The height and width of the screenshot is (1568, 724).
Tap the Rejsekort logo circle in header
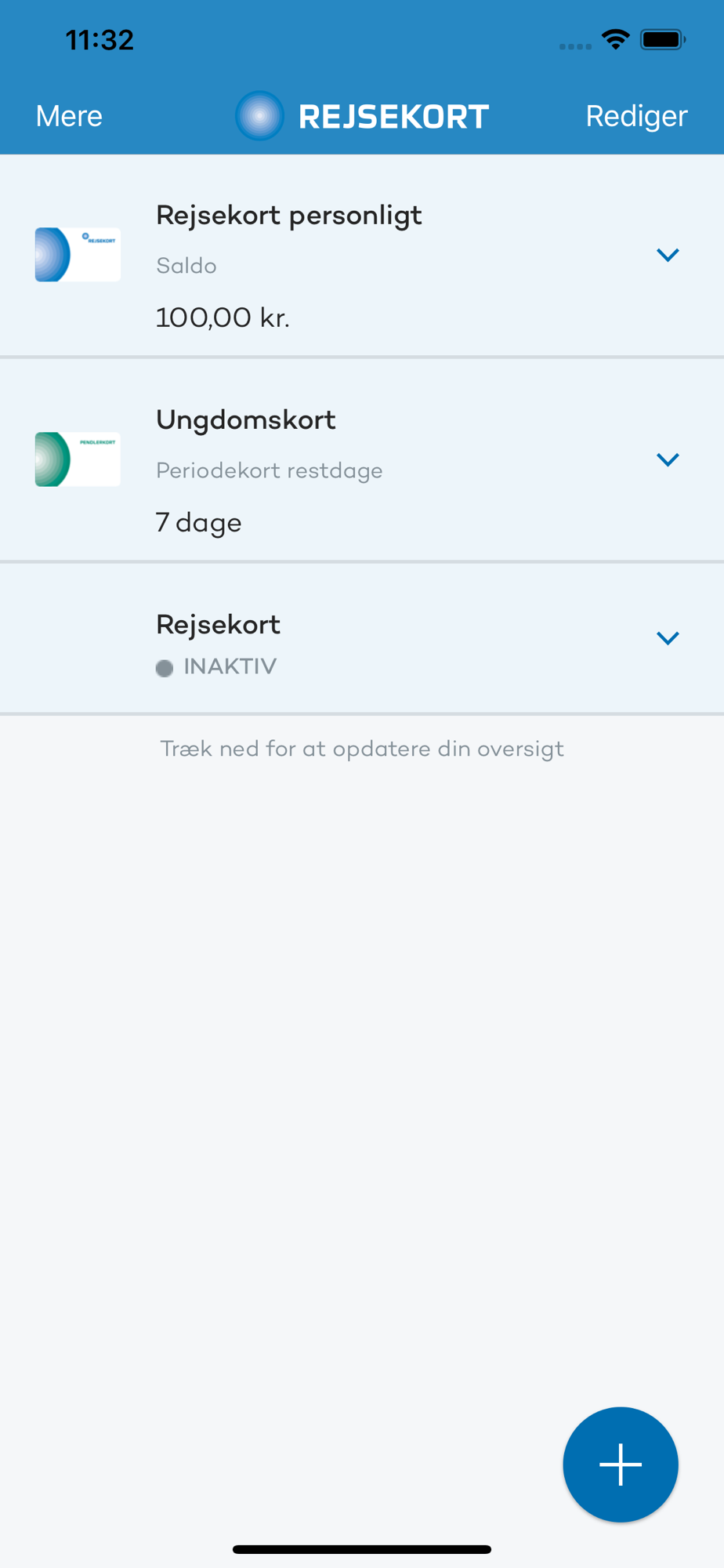click(259, 116)
